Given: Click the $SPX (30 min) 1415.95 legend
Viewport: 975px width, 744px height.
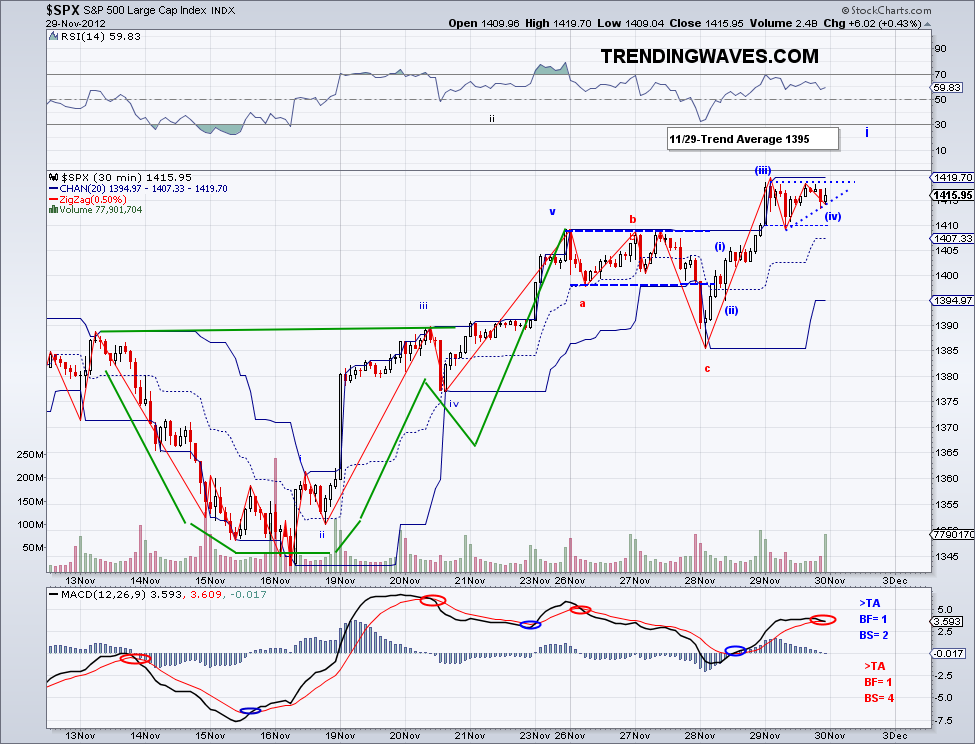Looking at the screenshot, I should pos(126,177).
